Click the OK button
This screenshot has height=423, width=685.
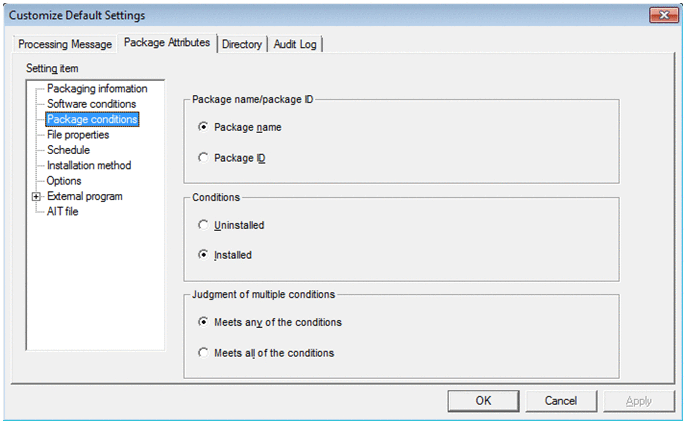483,400
